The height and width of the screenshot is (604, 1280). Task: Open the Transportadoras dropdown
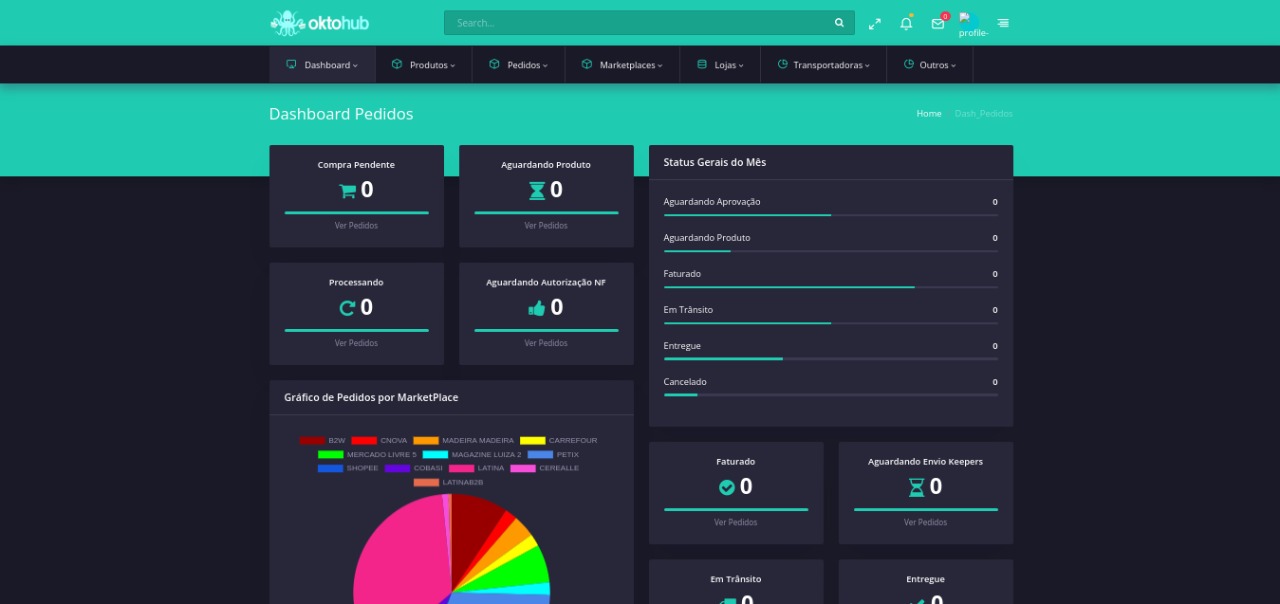pyautogui.click(x=824, y=65)
